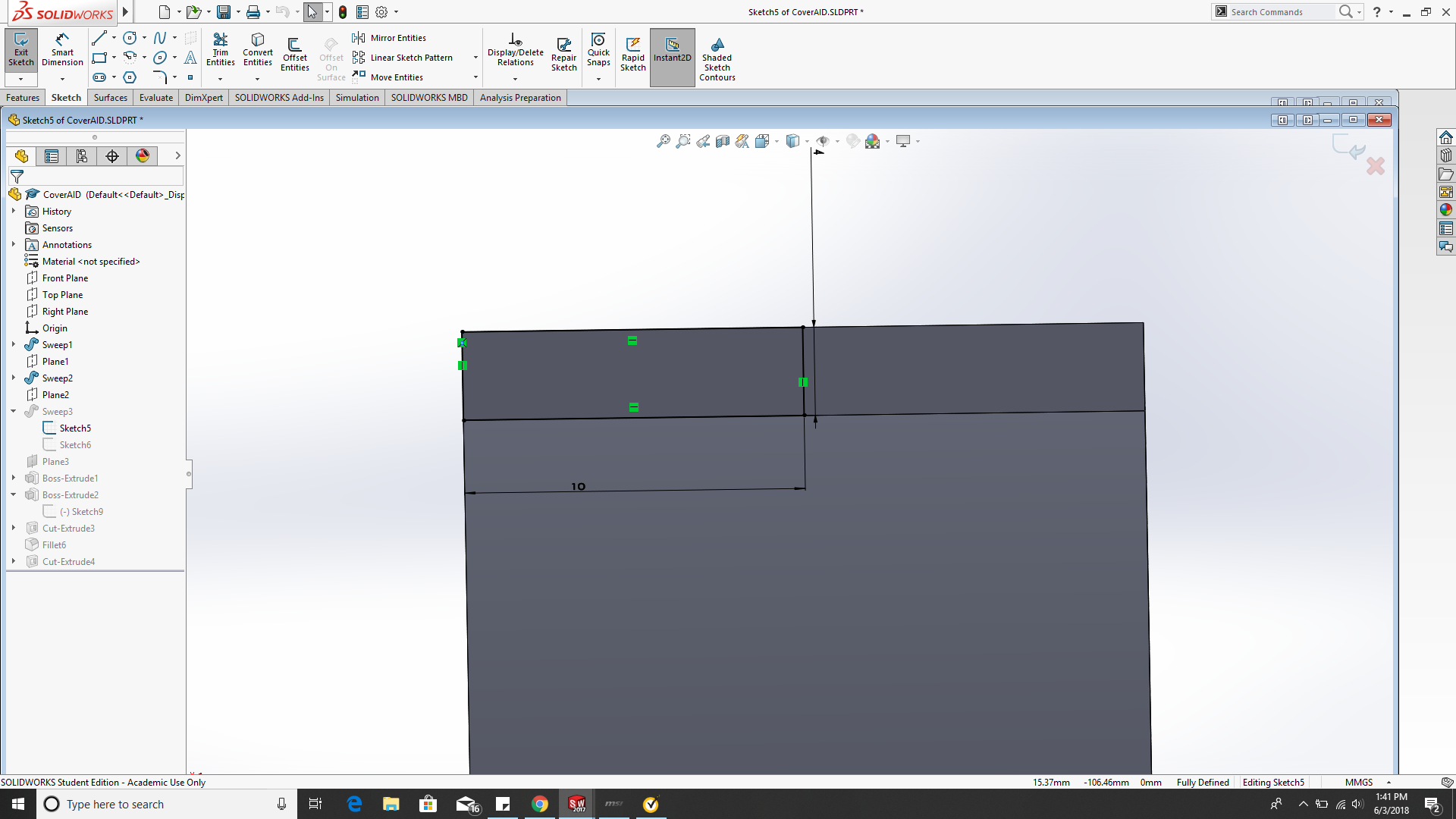The height and width of the screenshot is (819, 1456).
Task: Select Sketch5 in the feature tree
Action: click(75, 428)
